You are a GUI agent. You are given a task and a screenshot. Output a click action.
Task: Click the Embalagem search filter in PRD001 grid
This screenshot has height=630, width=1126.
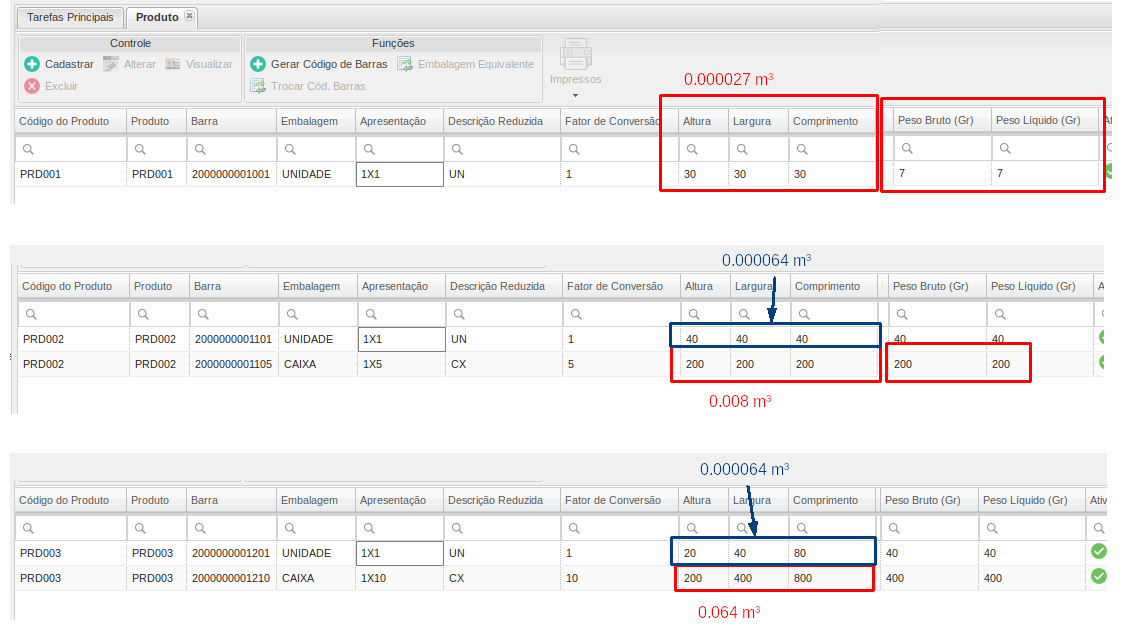(315, 149)
